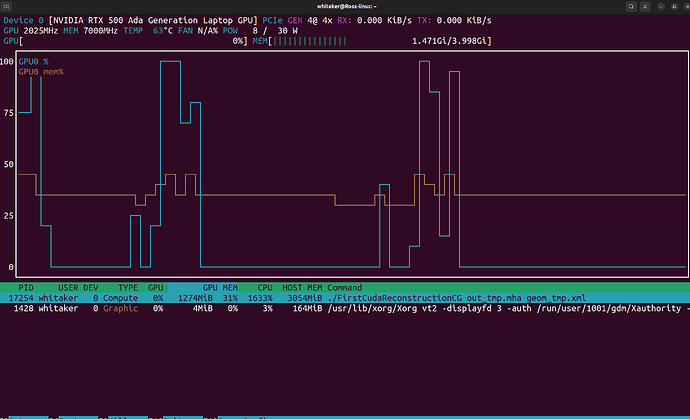This screenshot has width=690, height=419.
Task: Click the GPU0 mem% legend label
Action: tap(41, 72)
